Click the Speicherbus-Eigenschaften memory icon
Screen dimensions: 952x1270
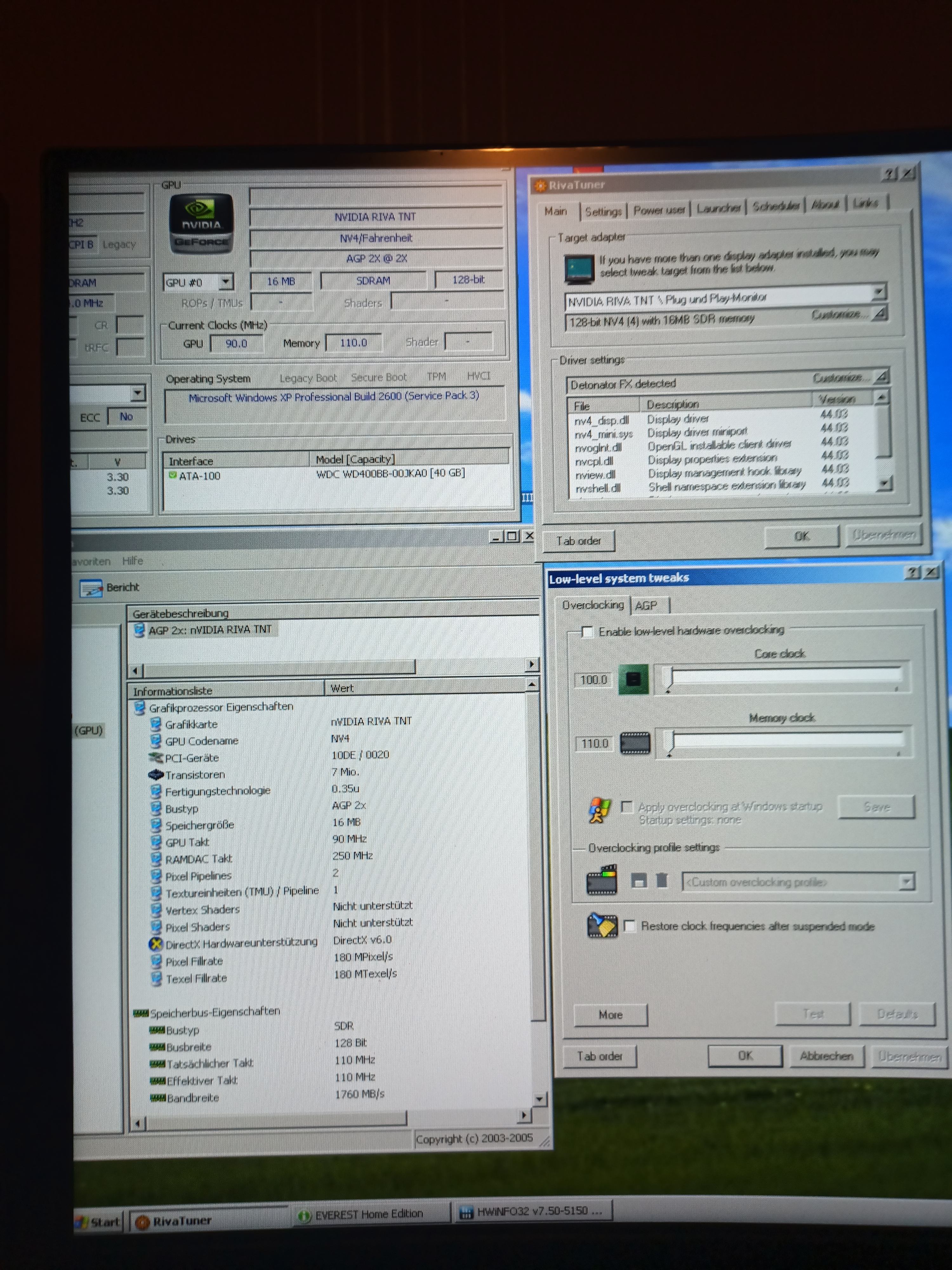click(x=141, y=1013)
